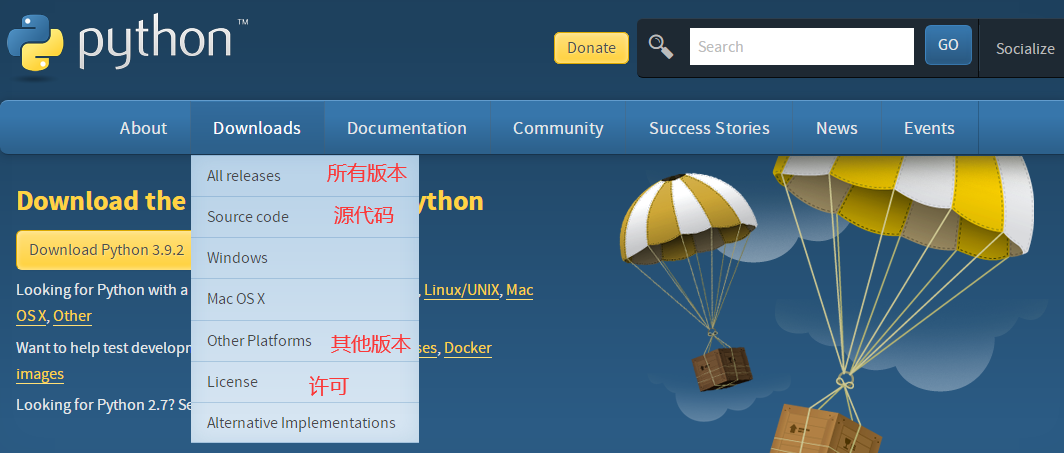Viewport: 1064px width, 453px height.
Task: Select All releases in Downloads dropdown
Action: pyautogui.click(x=305, y=176)
